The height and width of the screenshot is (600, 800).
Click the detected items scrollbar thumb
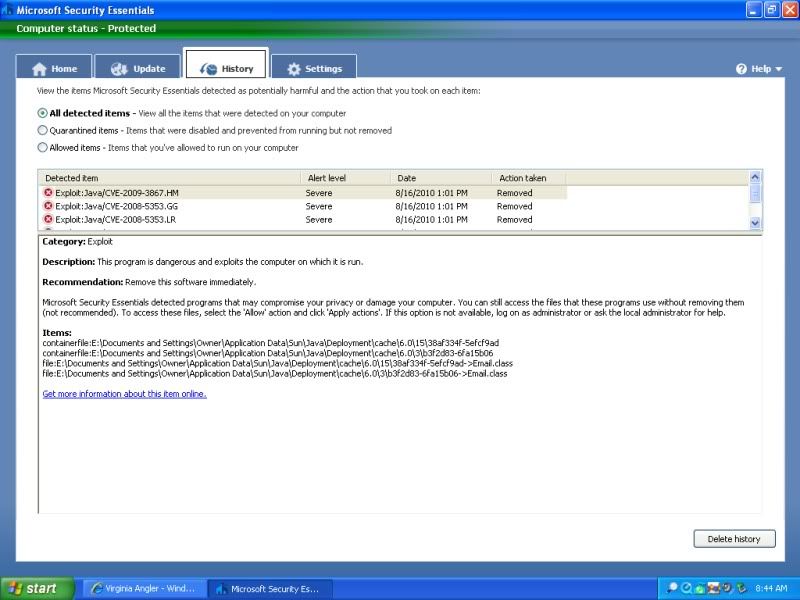(755, 193)
